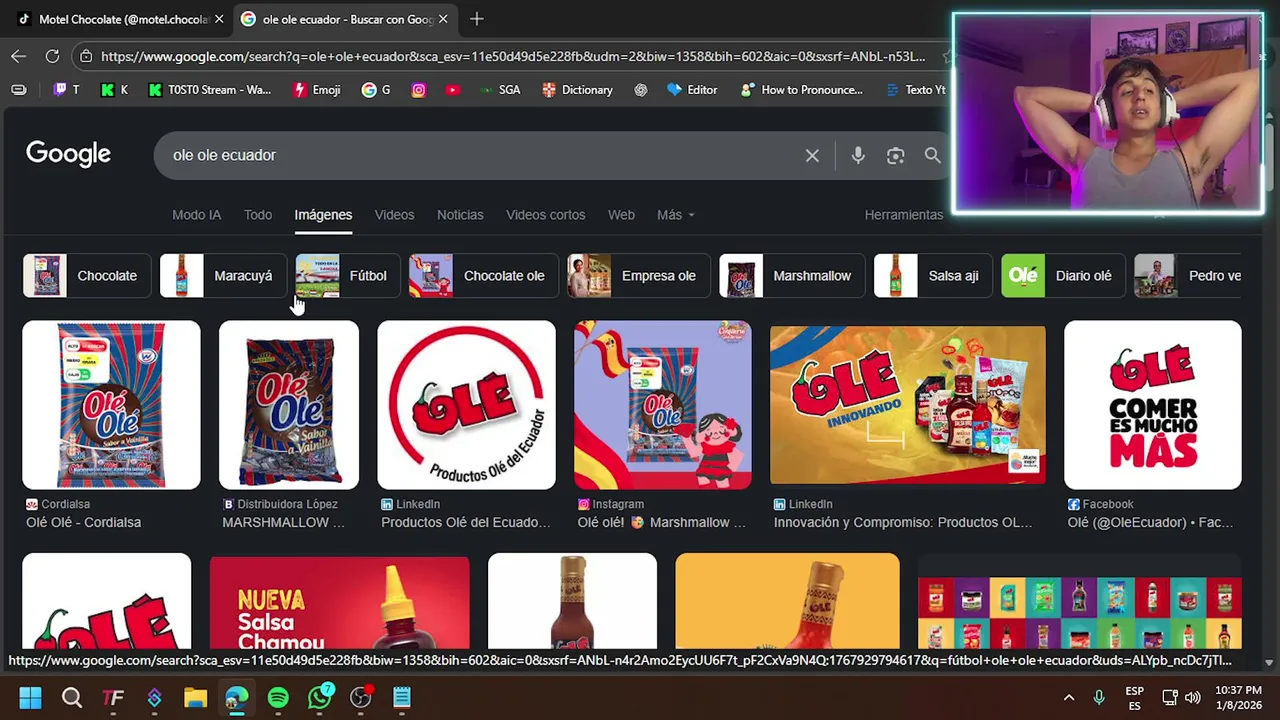Open the ChatGPT bookmark icon
1280x720 pixels.
[641, 90]
